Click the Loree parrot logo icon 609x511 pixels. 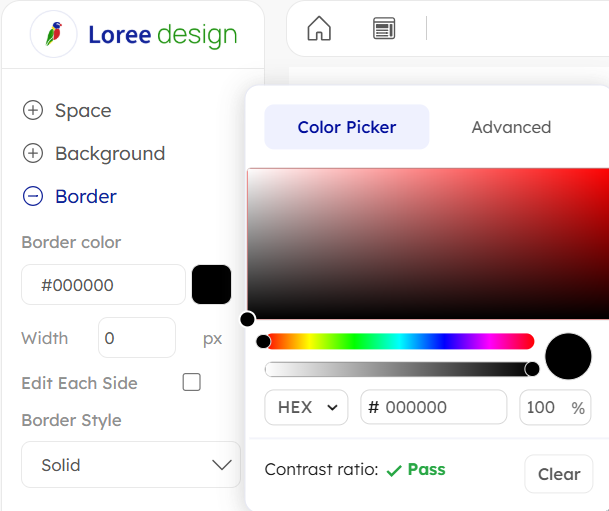54,35
